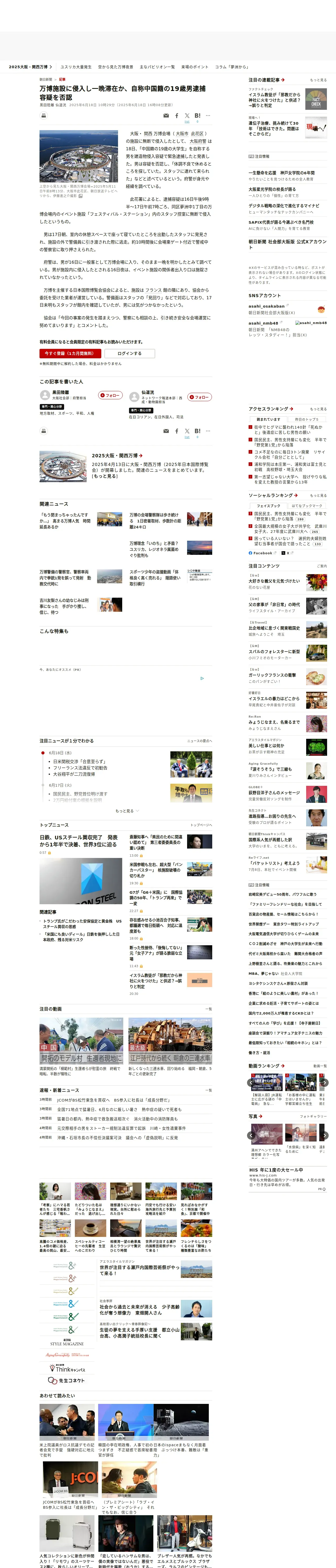Click もっと見る beside アクセスランキング

click(318, 409)
